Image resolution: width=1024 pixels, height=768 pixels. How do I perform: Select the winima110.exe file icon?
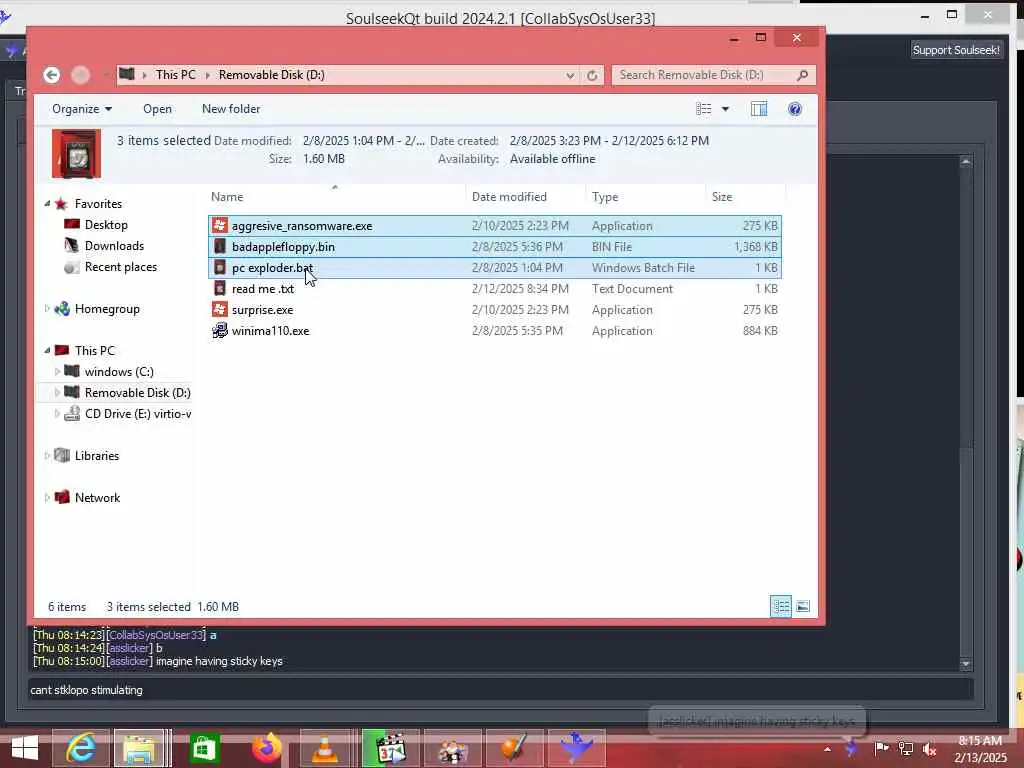[220, 330]
